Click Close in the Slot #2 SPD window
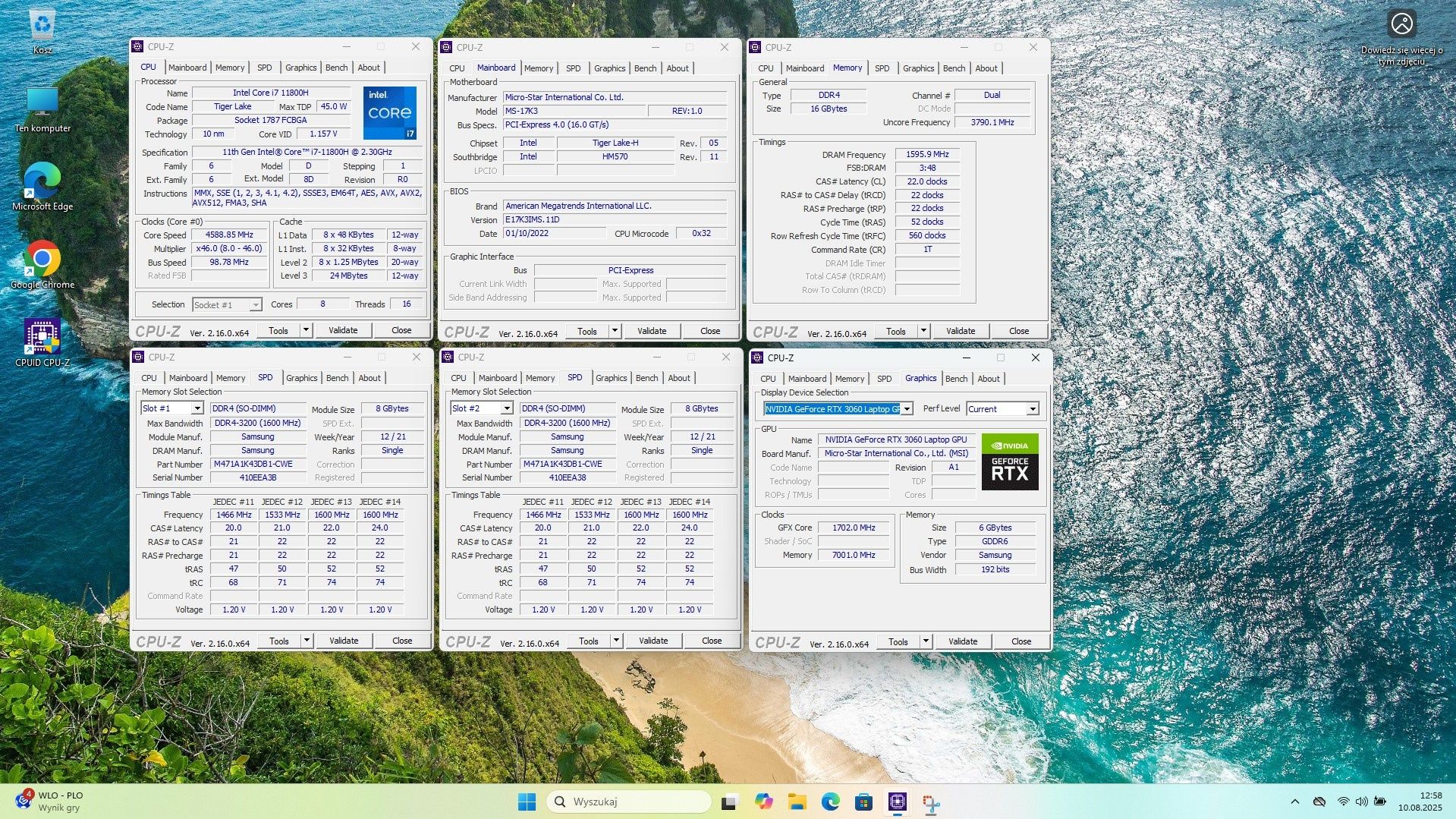 coord(712,641)
